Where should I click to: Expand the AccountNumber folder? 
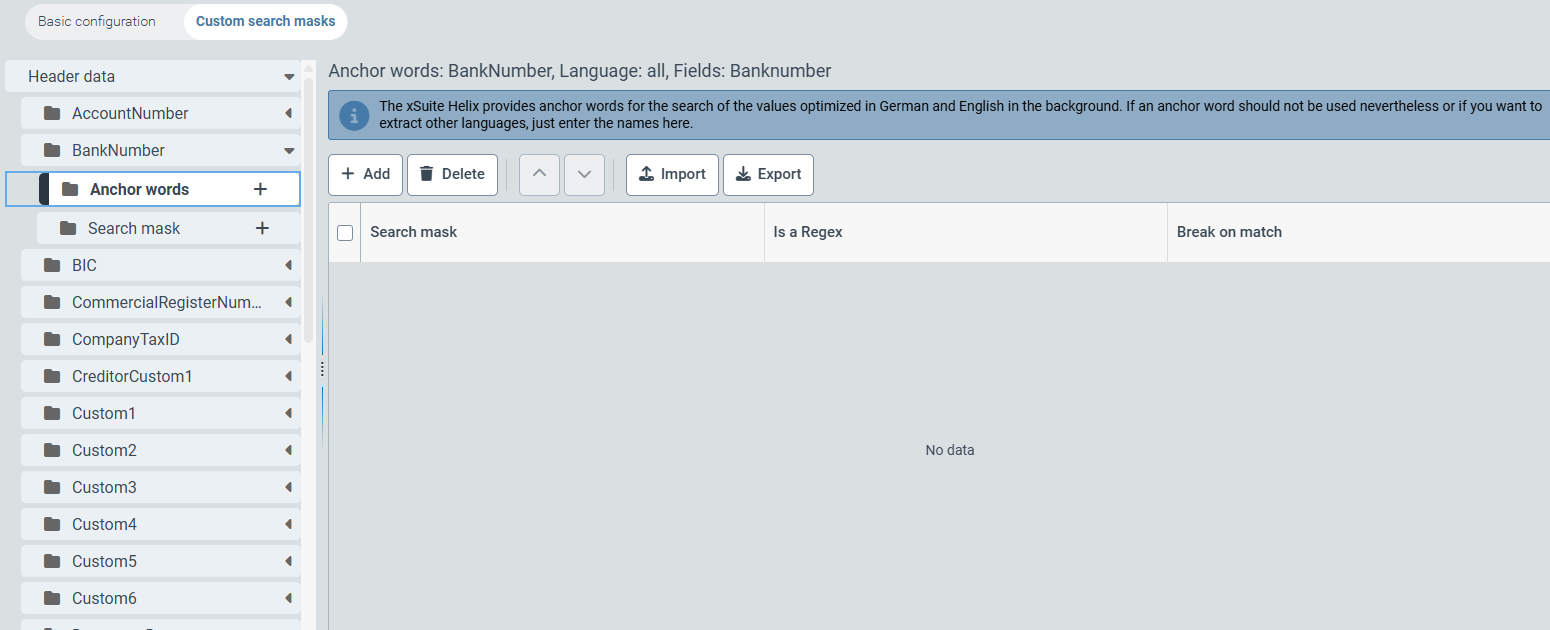click(x=289, y=112)
